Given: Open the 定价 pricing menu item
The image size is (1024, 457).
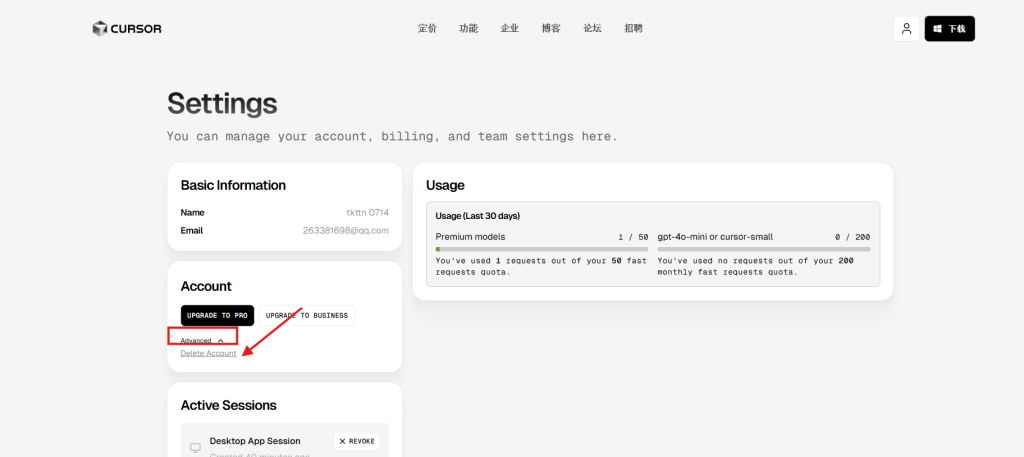Looking at the screenshot, I should pos(427,29).
